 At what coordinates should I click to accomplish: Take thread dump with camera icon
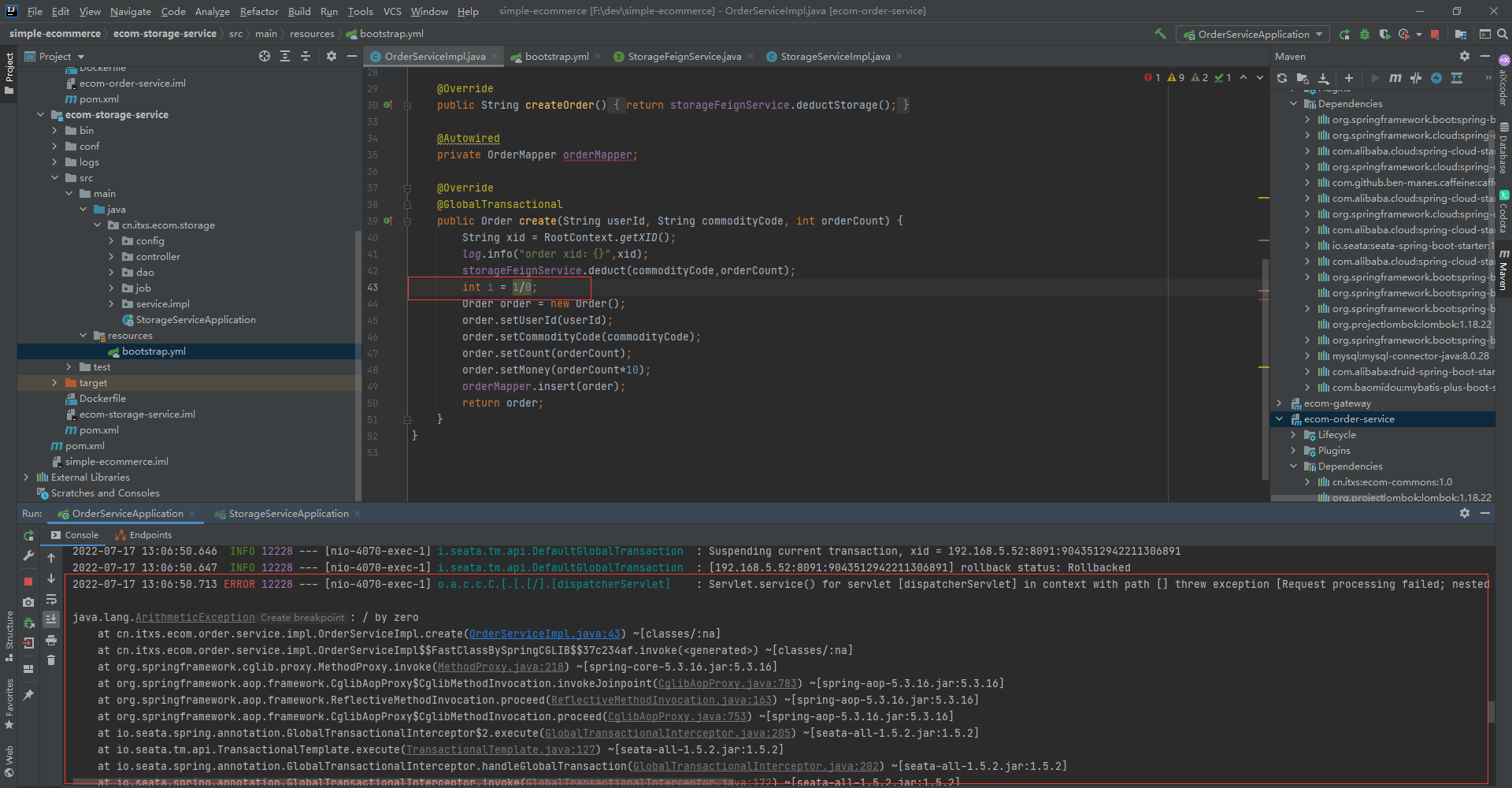pos(28,602)
